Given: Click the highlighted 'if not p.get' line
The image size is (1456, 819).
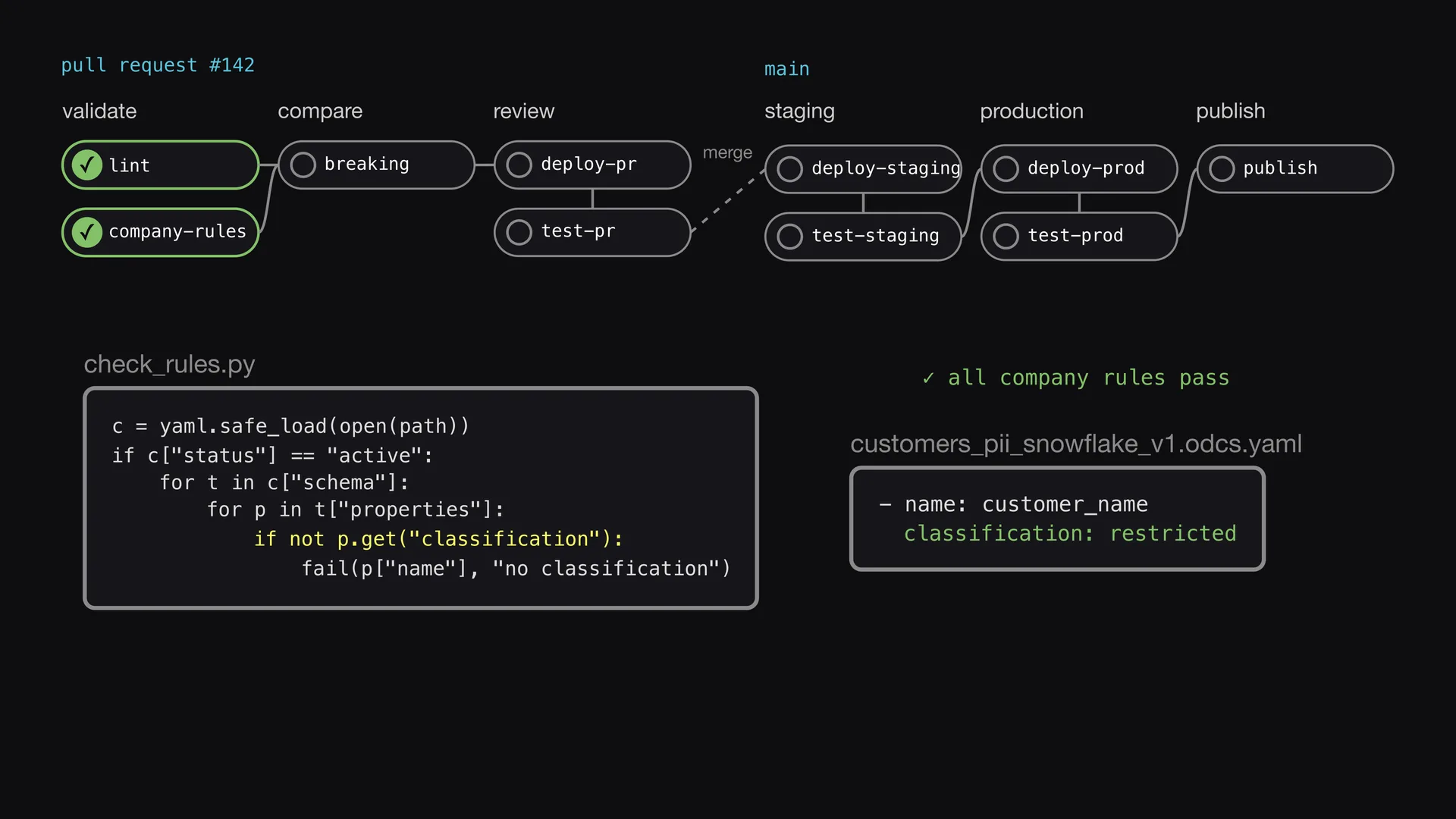Looking at the screenshot, I should click(x=438, y=539).
